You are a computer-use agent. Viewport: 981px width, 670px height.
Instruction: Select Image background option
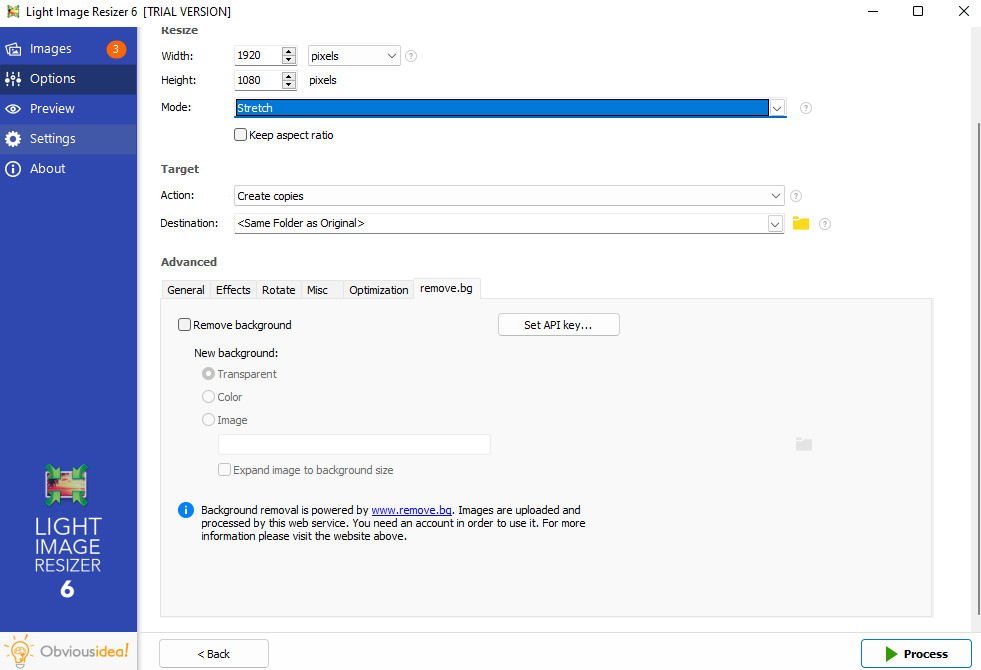point(208,420)
